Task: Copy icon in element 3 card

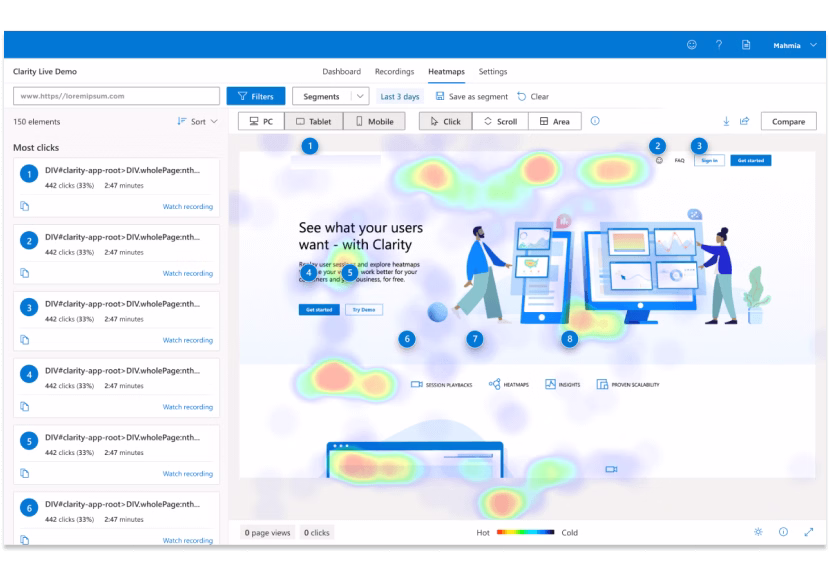Action: tap(24, 339)
